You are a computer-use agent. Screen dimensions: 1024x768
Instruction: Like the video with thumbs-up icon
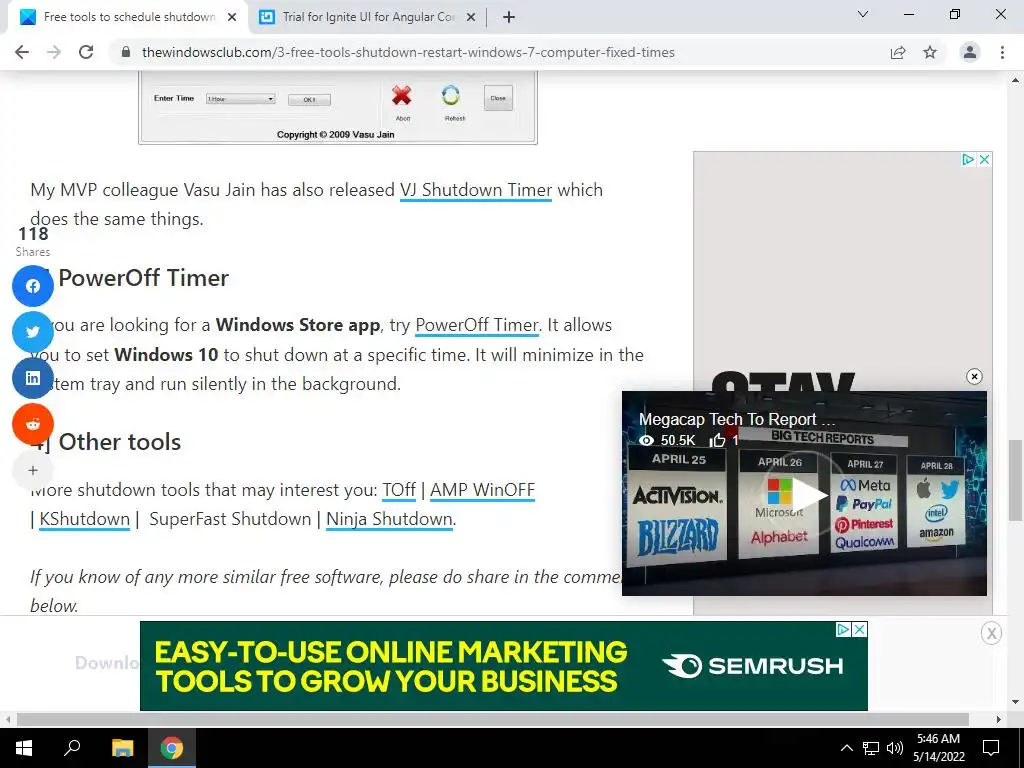(718, 440)
